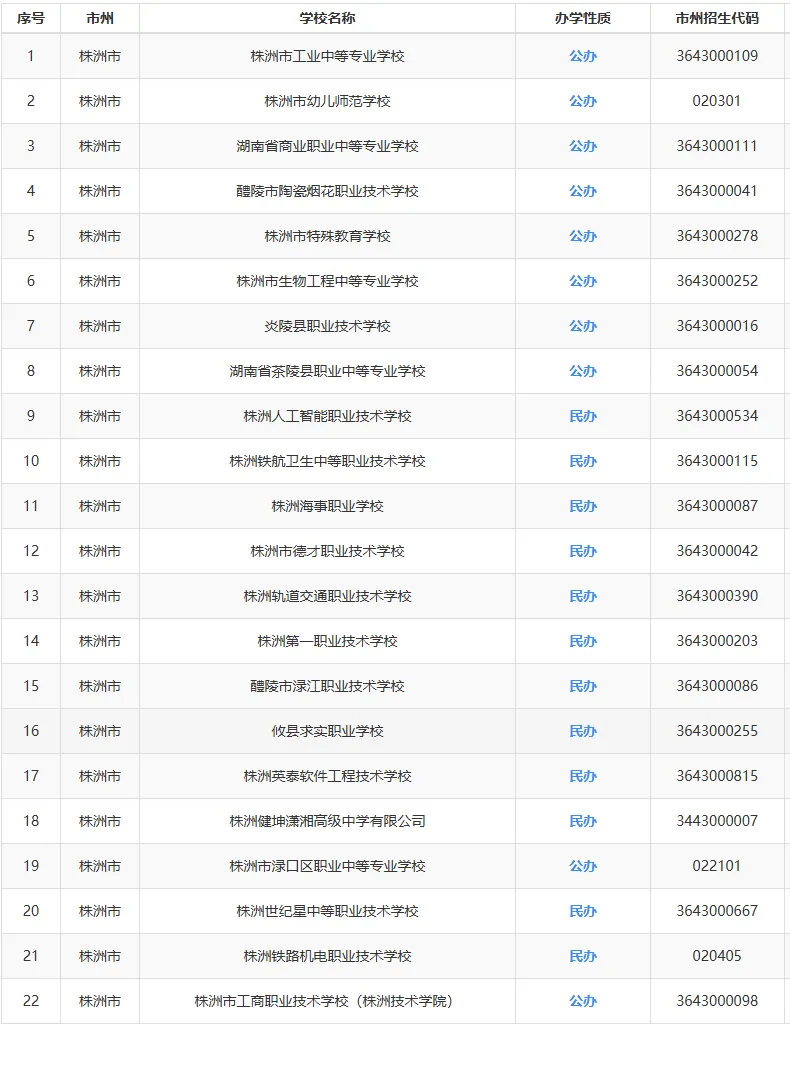Select 醴陵市渌江职业技术学校 cell
This screenshot has height=1083, width=790.
[x=327, y=686]
